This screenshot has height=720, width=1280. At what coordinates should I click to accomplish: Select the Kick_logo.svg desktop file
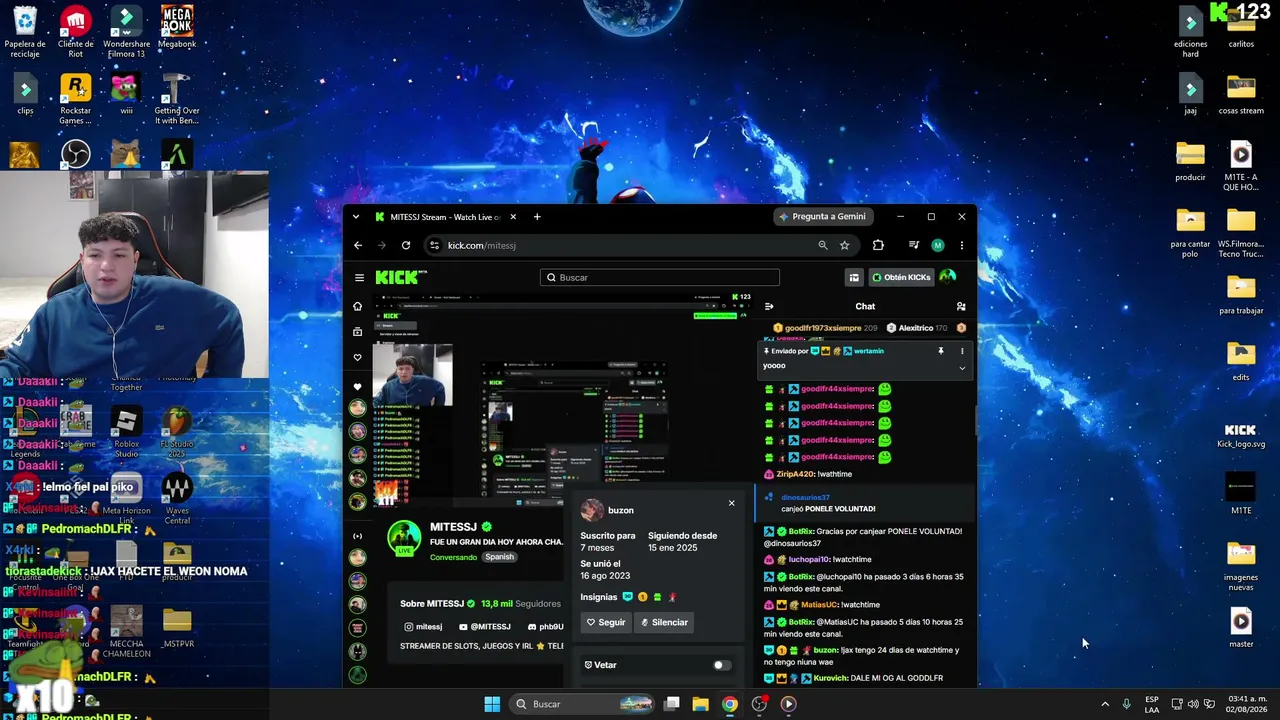tap(1241, 434)
